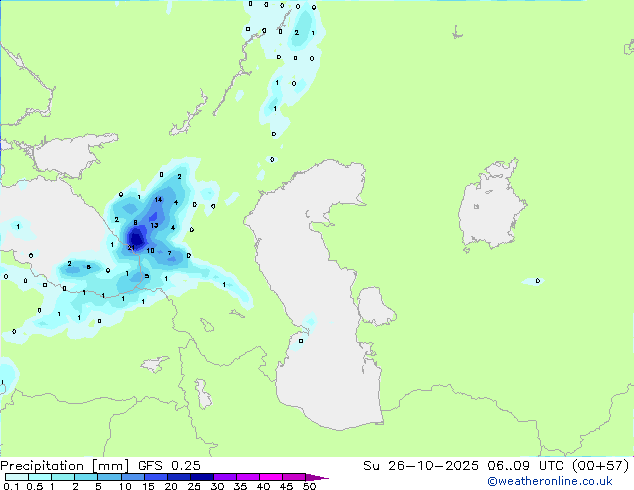Click the '(00+57)' forecast run offset
This screenshot has height=490, width=634.
click(x=600, y=466)
